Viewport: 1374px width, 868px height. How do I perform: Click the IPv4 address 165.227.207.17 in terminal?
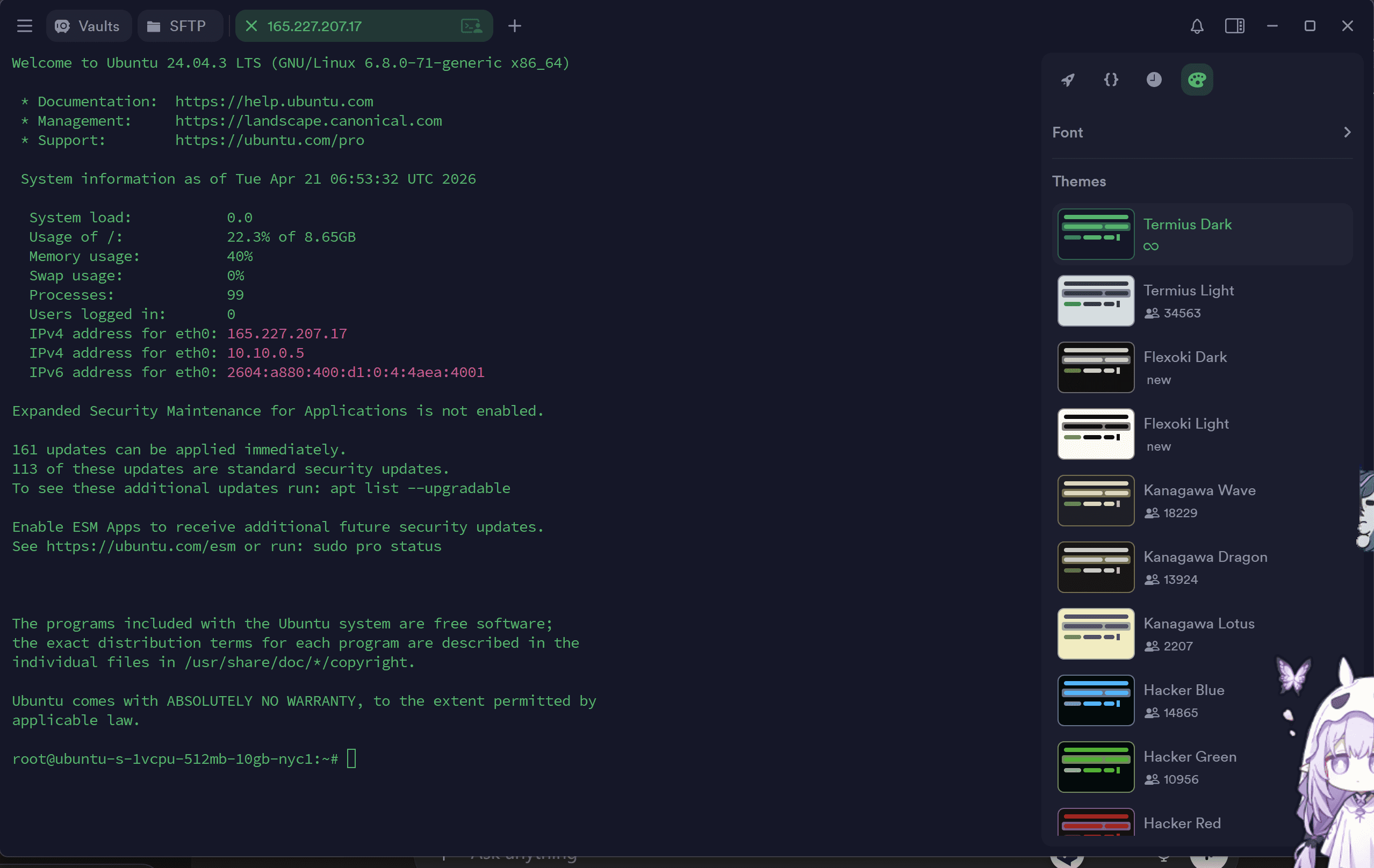(287, 334)
